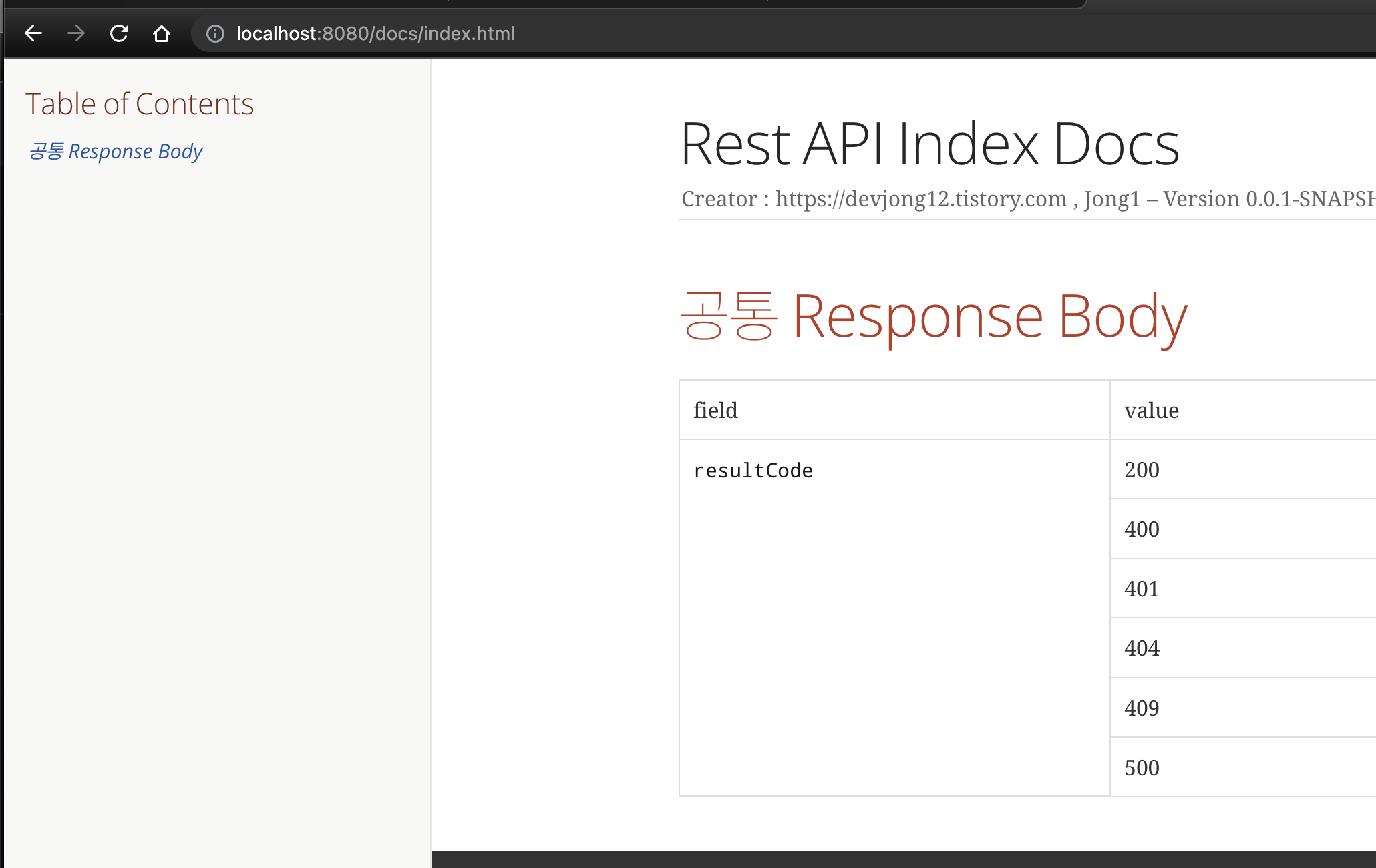Screen dimensions: 1376x868
Task: Click the 400 value cell
Action: 1142,529
